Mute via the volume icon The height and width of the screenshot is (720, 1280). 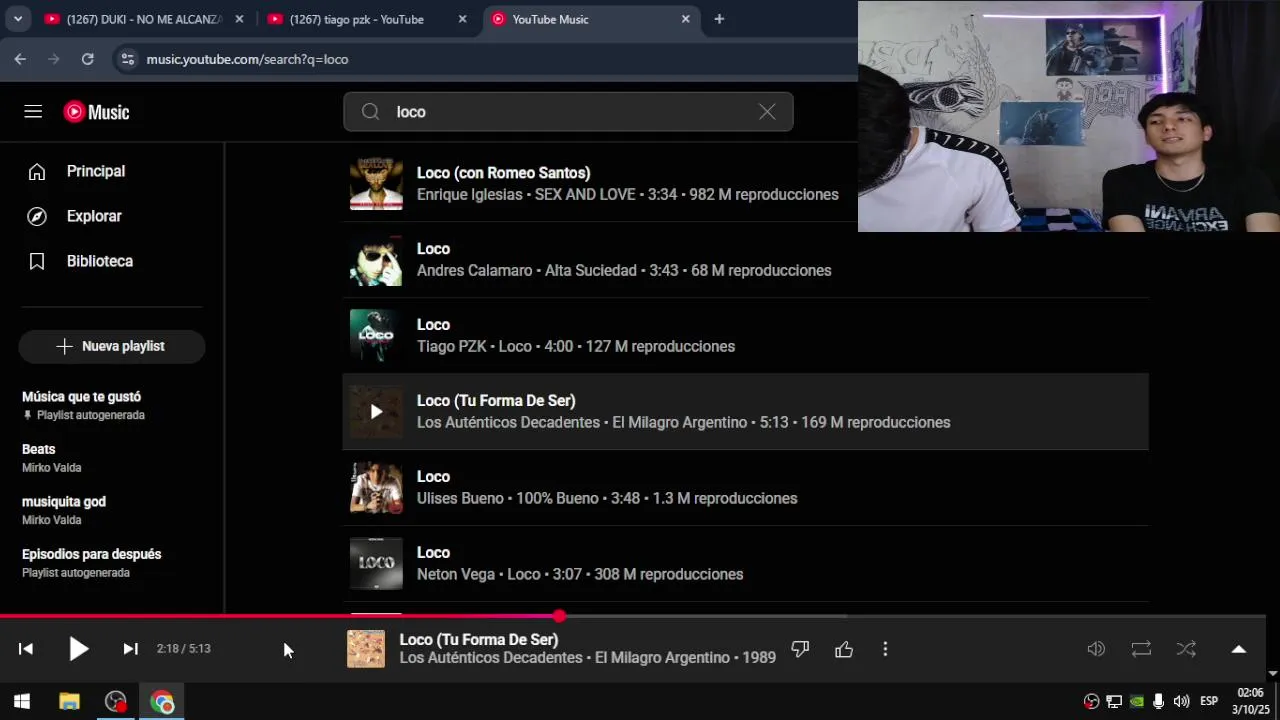pos(1096,649)
